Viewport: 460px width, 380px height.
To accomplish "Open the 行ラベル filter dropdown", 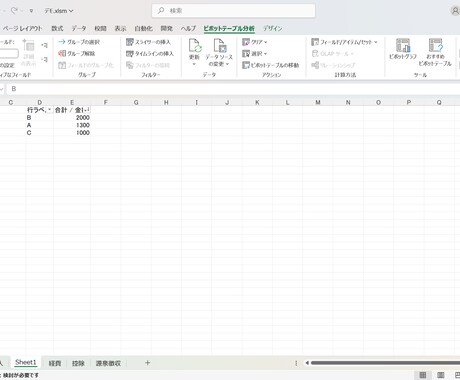I will pyautogui.click(x=50, y=110).
